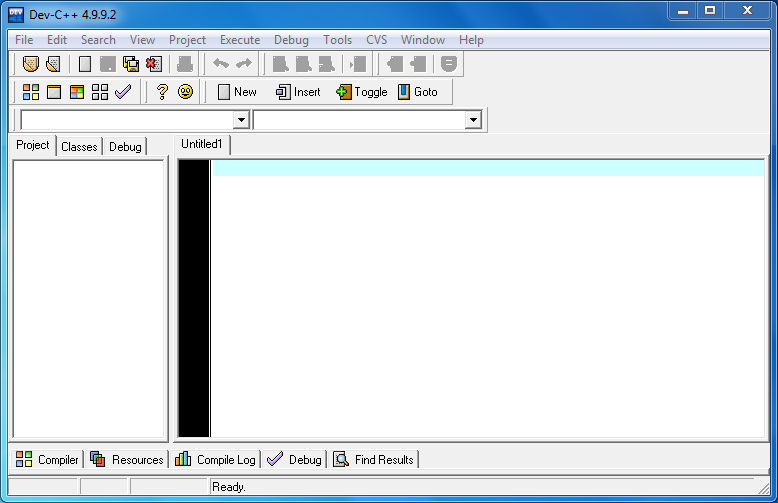Screen dimensions: 778x503
Task: Click the New bookmark toolbar button
Action: click(237, 92)
